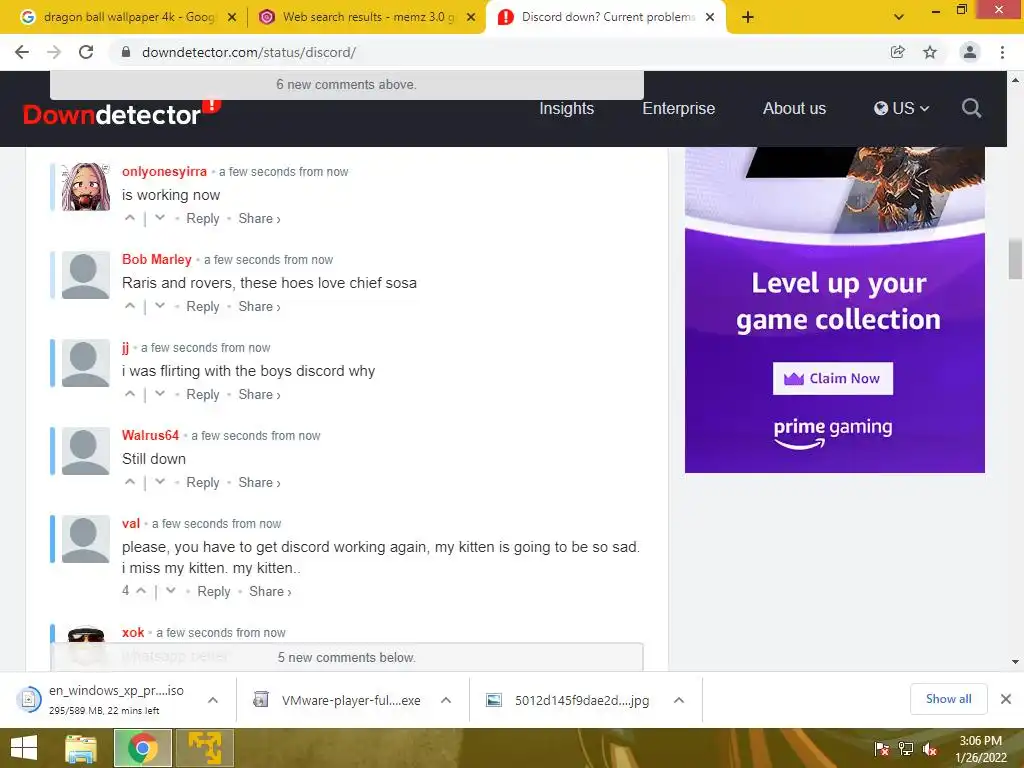The width and height of the screenshot is (1024, 768).
Task: Open the Windows Start button
Action: click(24, 748)
